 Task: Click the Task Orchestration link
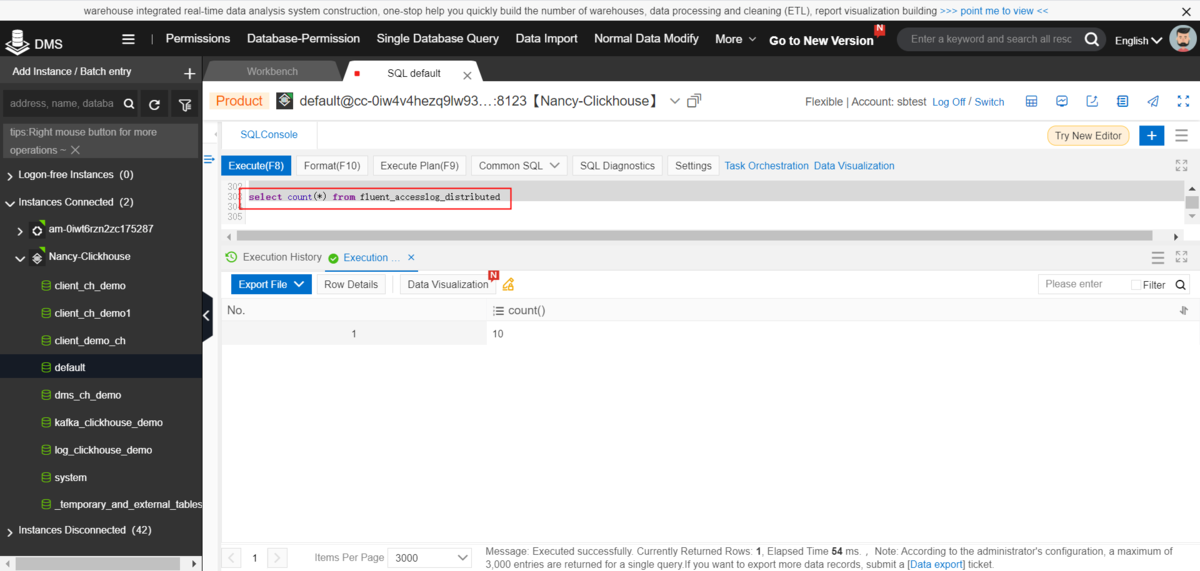[766, 166]
